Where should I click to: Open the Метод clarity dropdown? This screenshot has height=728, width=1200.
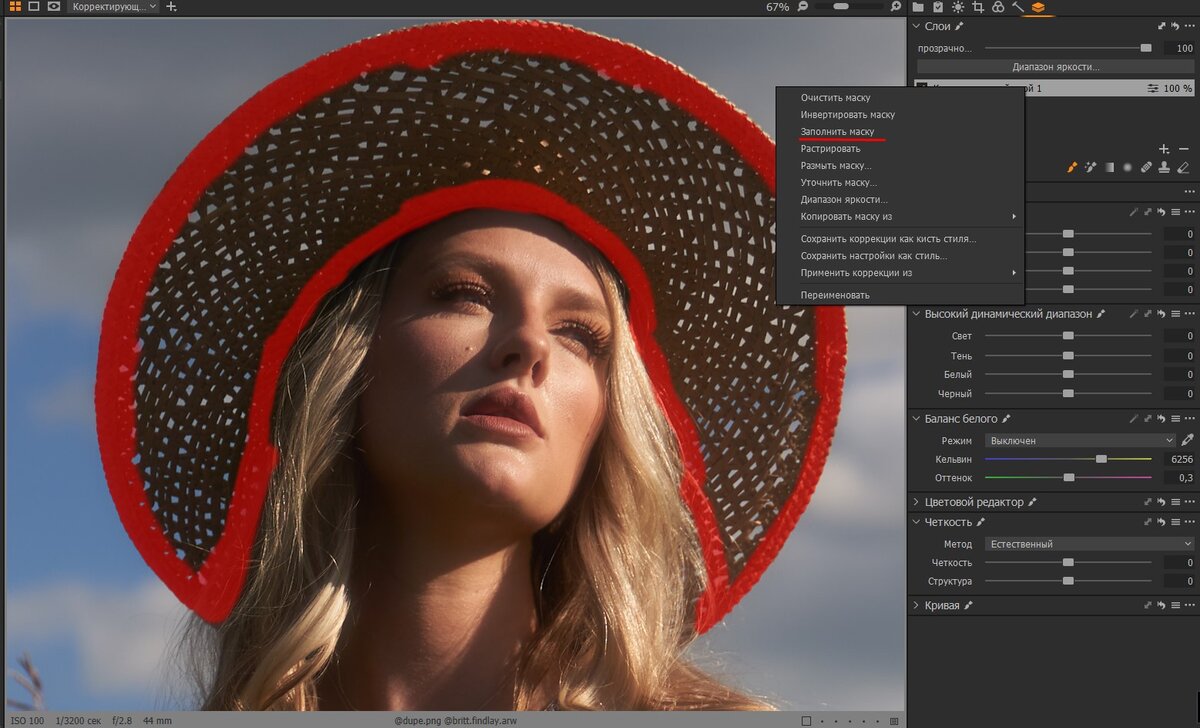[x=1089, y=544]
